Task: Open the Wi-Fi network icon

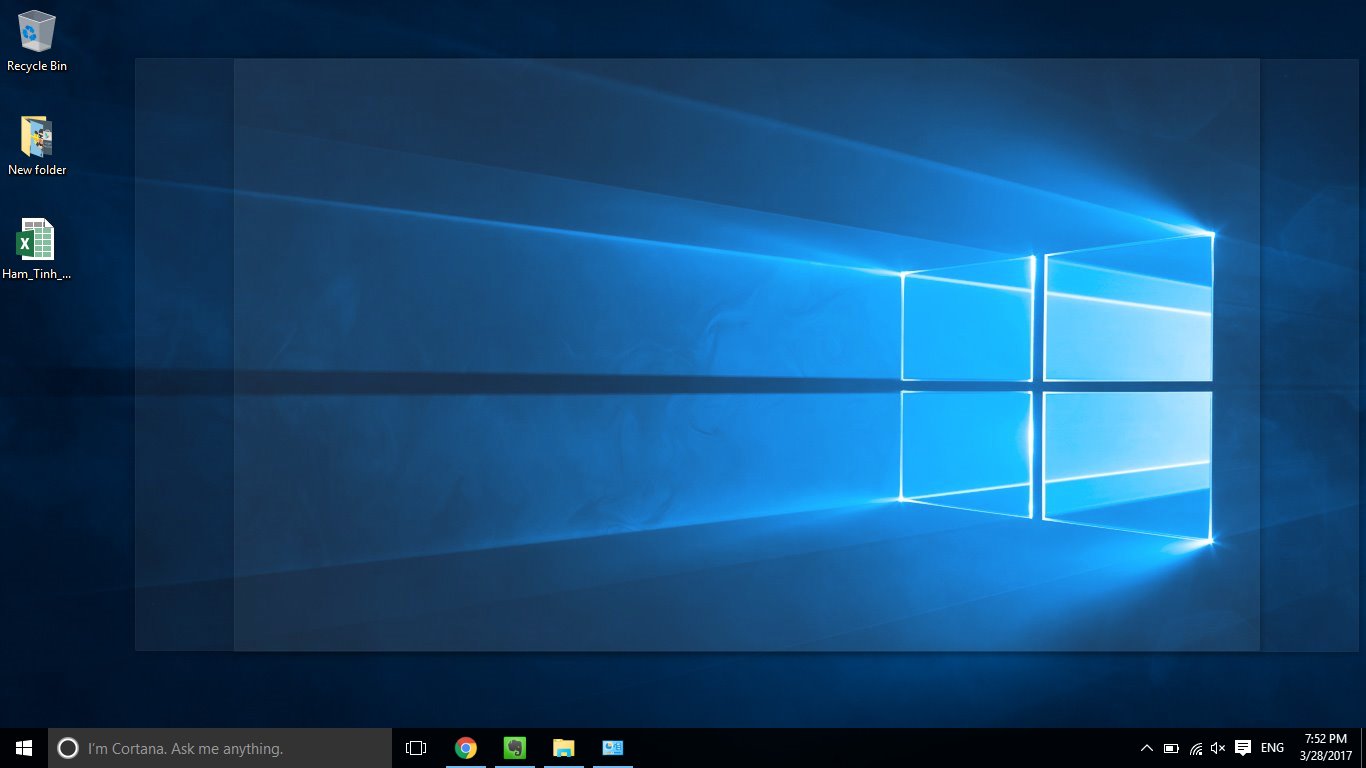Action: 1194,747
